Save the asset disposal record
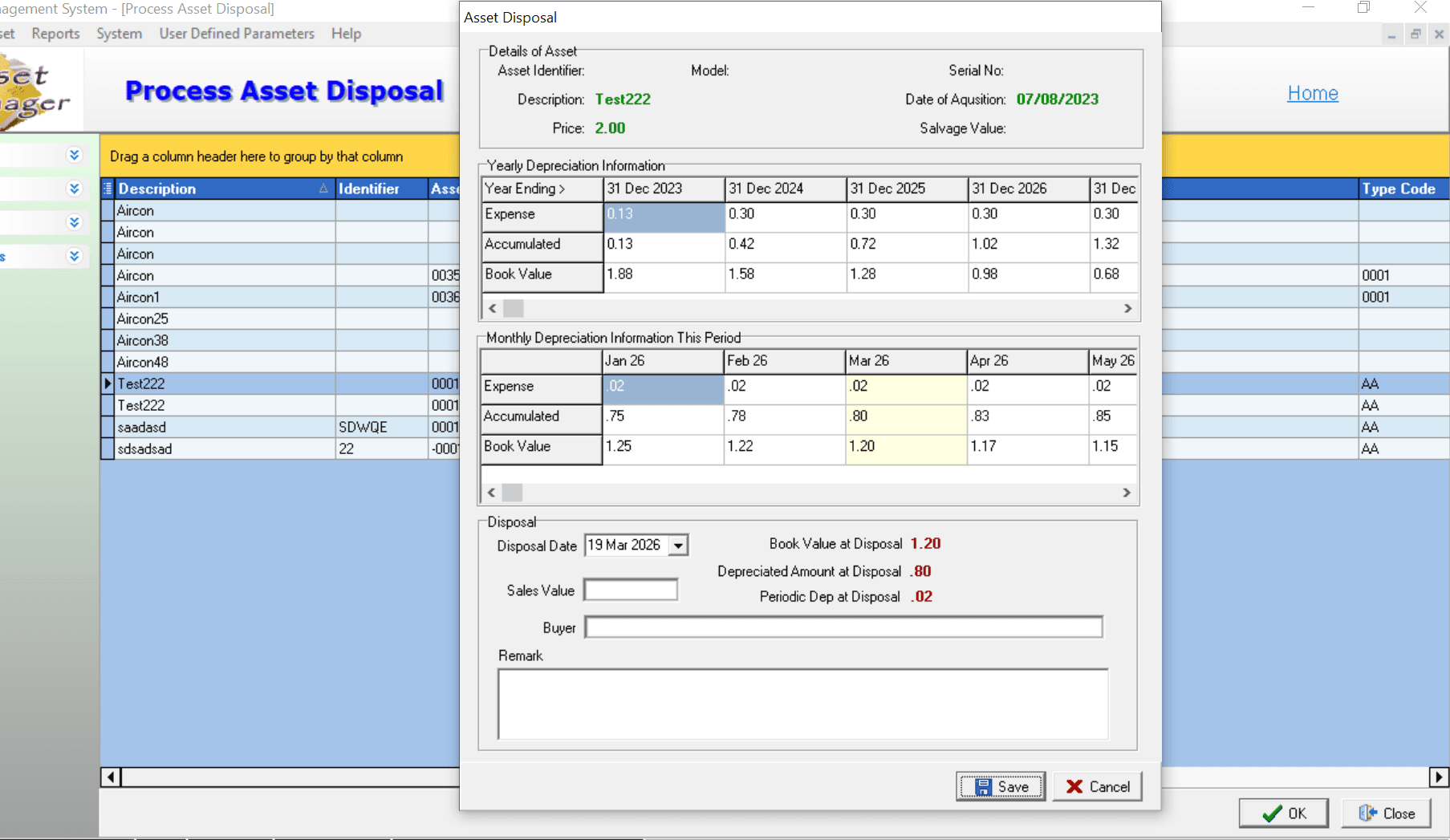This screenshot has width=1450, height=840. click(x=1001, y=786)
